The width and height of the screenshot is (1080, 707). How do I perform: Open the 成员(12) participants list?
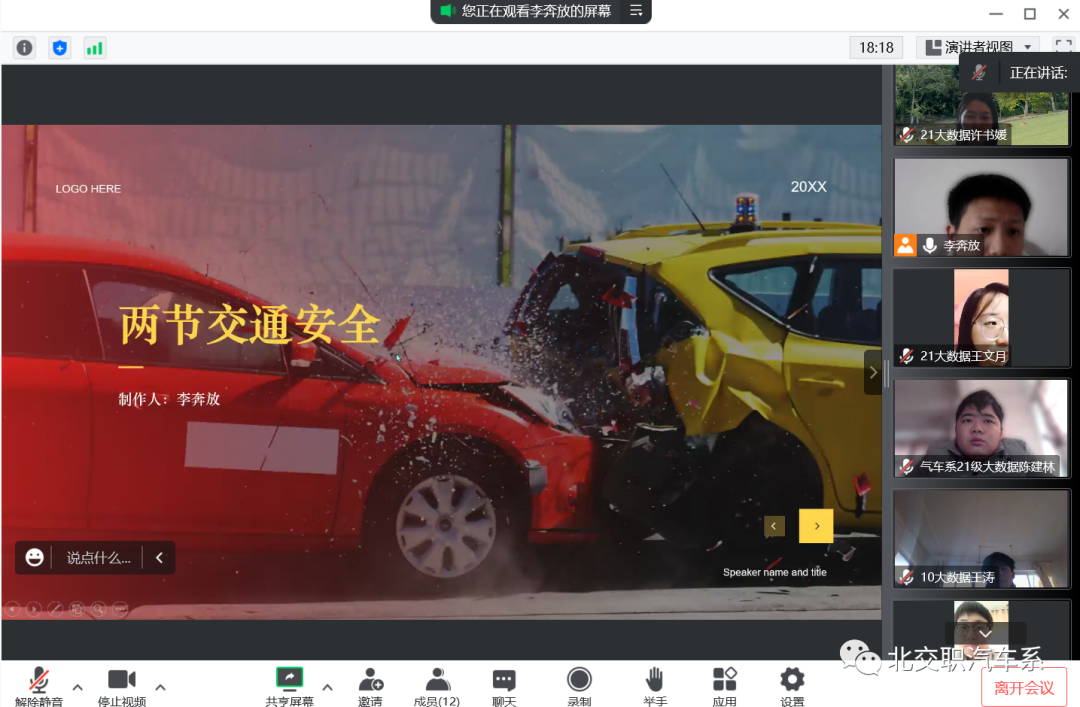click(437, 686)
